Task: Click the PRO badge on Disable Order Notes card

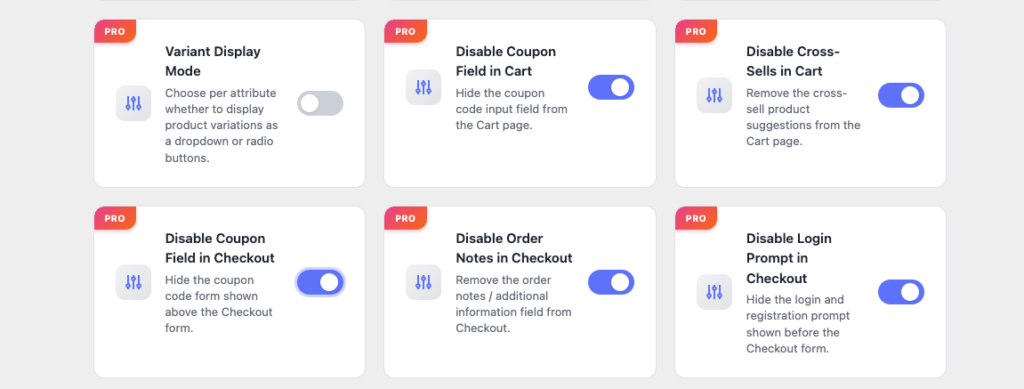Action: [x=406, y=218]
